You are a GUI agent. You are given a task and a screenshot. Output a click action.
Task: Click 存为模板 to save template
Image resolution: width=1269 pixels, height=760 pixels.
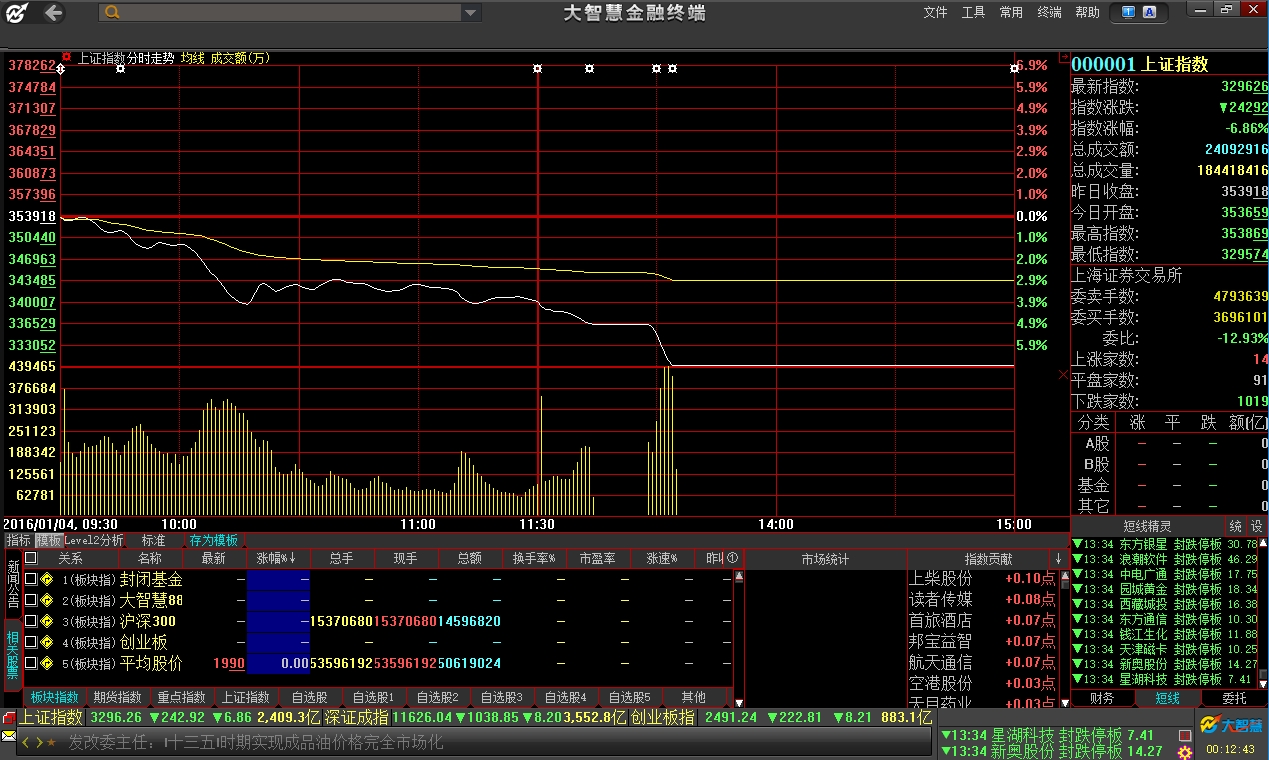click(x=214, y=540)
